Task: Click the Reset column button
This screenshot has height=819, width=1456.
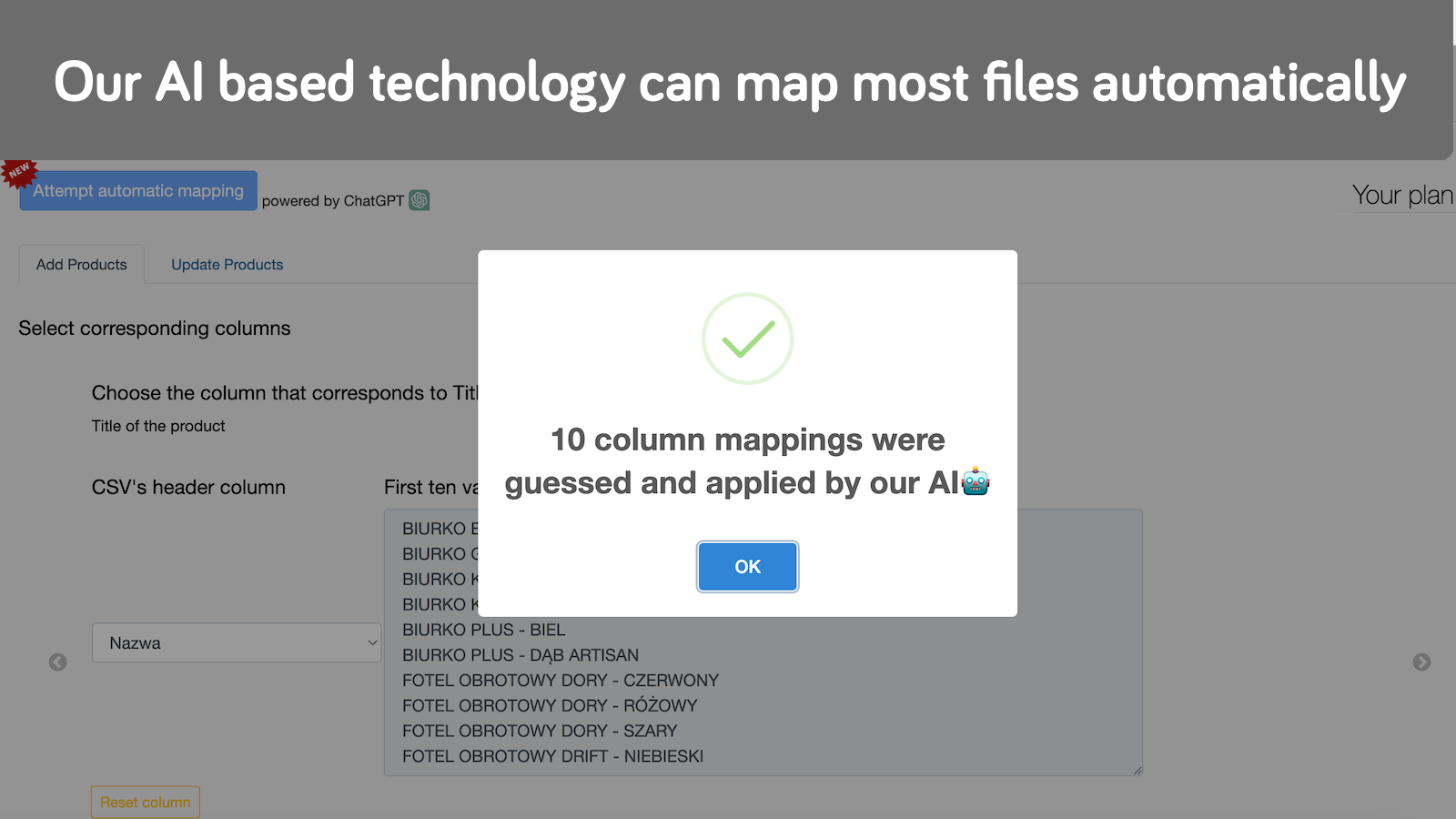Action: click(x=145, y=802)
